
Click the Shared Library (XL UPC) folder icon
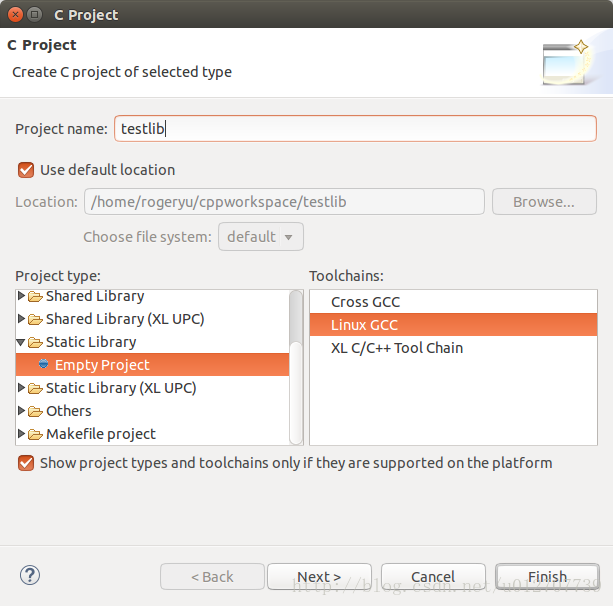click(x=35, y=320)
